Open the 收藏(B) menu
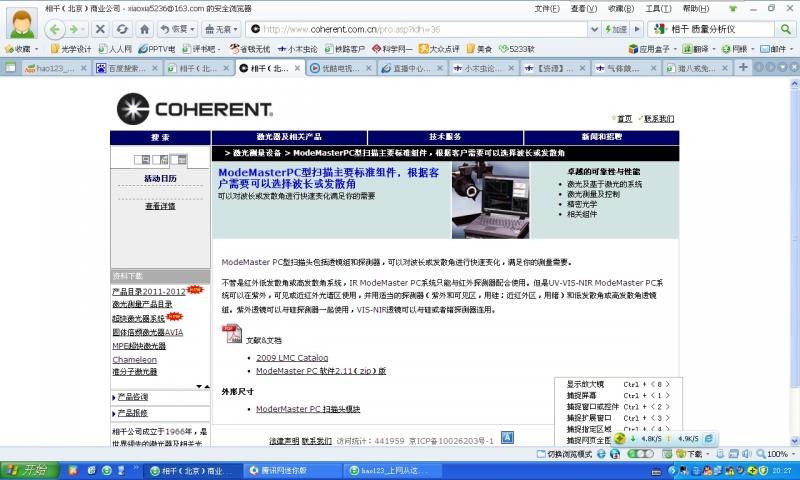The width and height of the screenshot is (800, 480). (x=621, y=9)
